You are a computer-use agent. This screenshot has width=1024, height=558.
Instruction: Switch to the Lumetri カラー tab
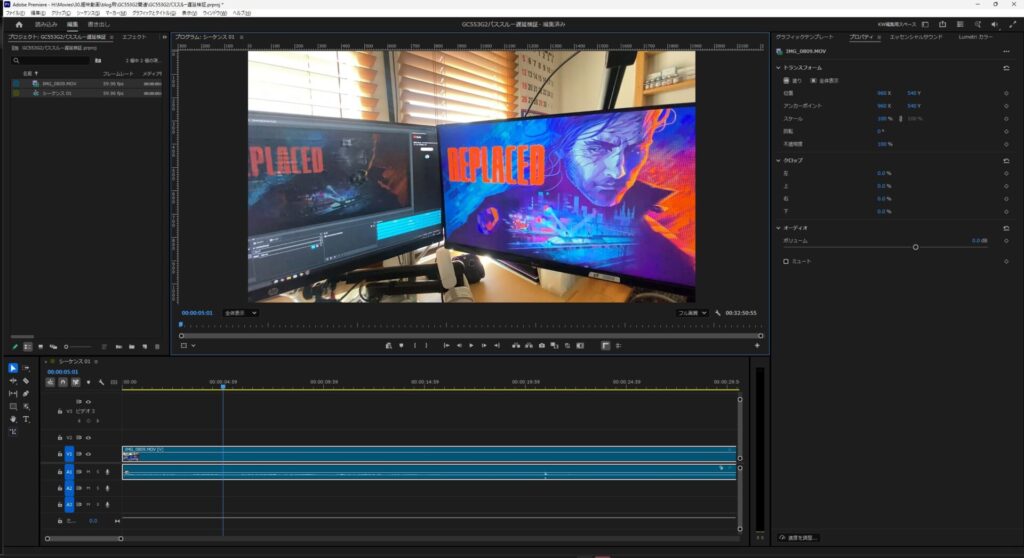(975, 37)
